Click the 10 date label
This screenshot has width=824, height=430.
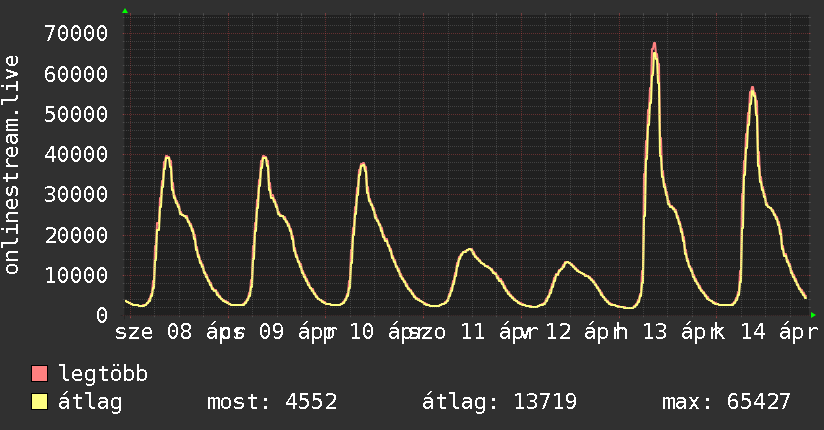point(362,332)
